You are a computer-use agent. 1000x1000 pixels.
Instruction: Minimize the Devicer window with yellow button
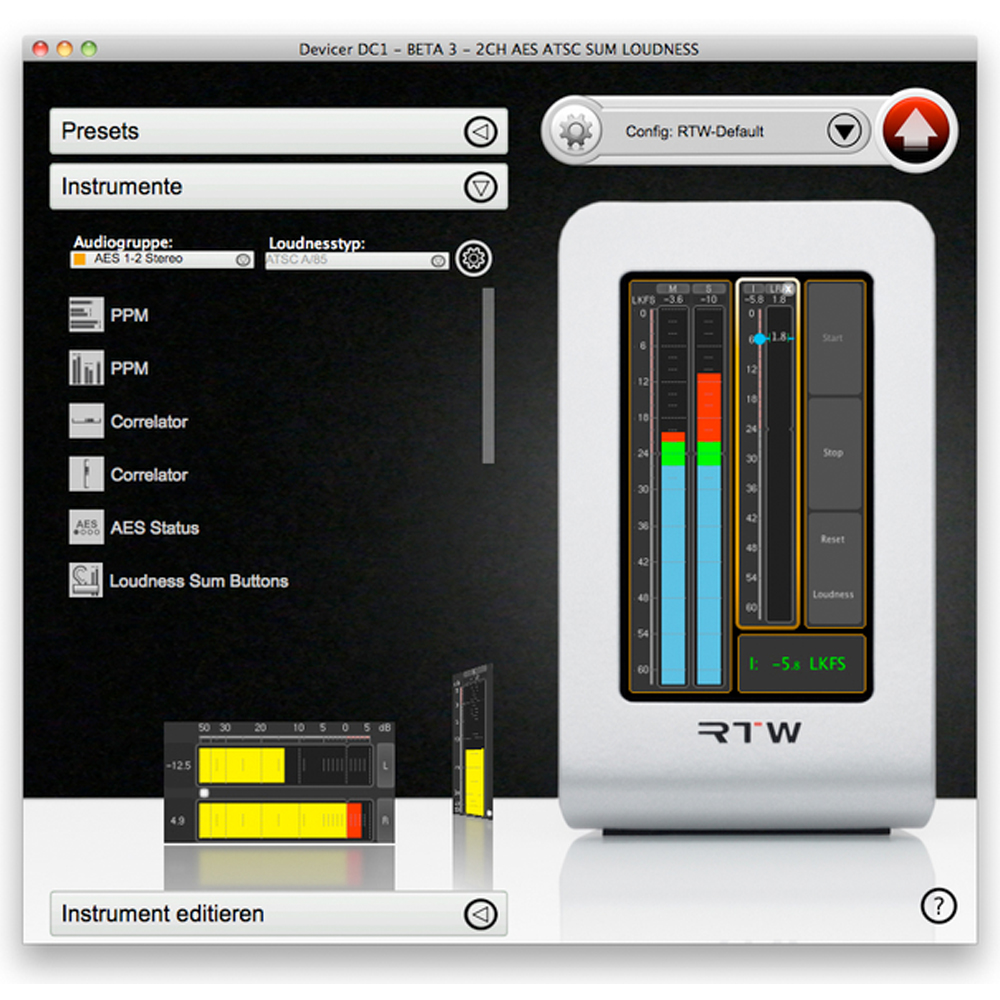point(64,48)
